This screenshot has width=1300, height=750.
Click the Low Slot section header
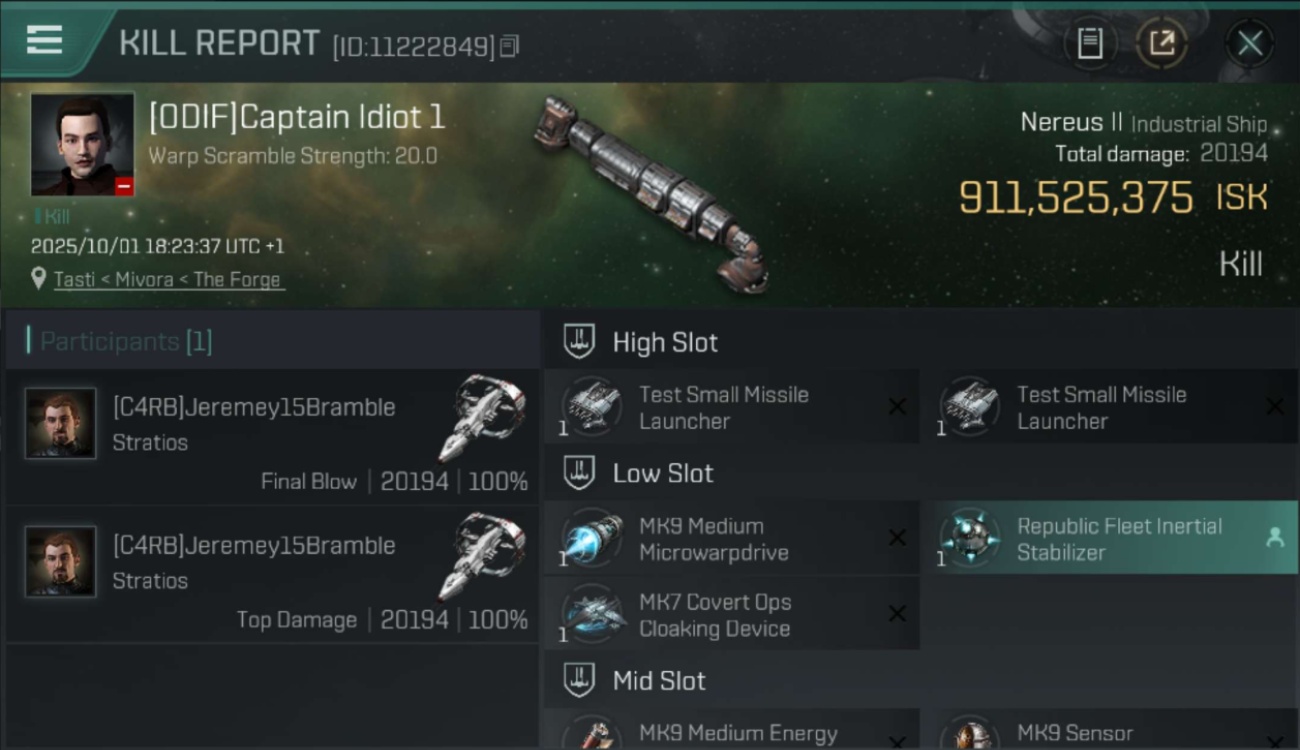(663, 473)
